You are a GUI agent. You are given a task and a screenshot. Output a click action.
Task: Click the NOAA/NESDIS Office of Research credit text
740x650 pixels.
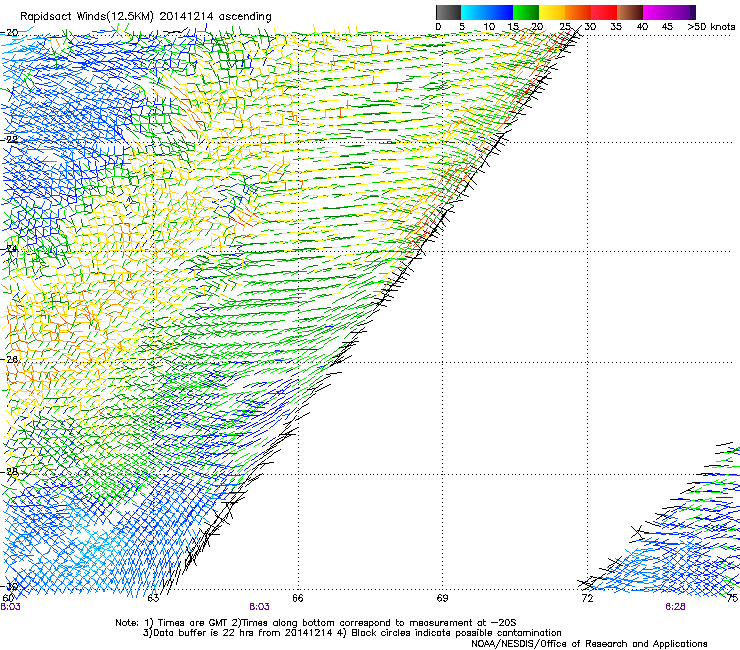click(589, 644)
